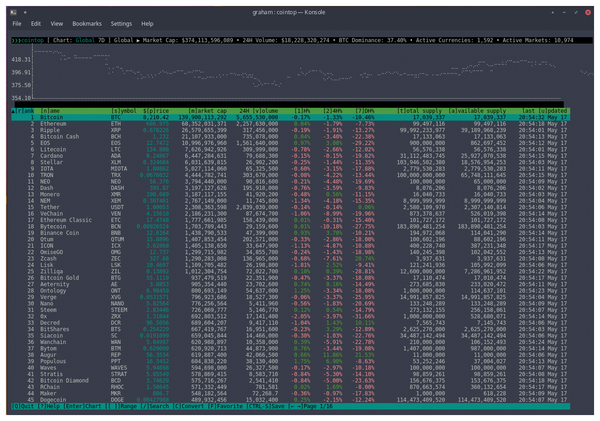Open the Edit menu
This screenshot has width=600, height=421.
click(36, 24)
